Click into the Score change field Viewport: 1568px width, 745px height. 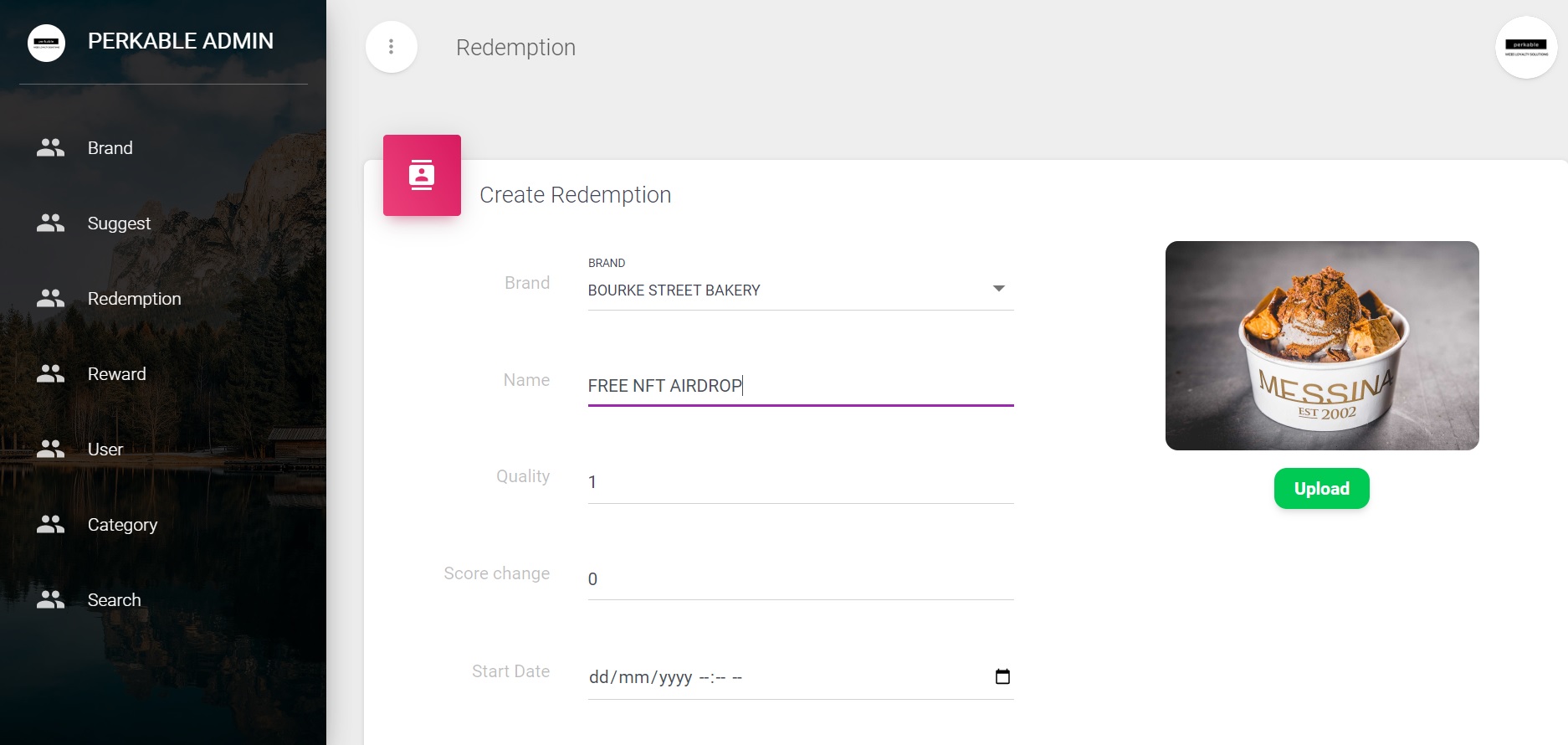pyautogui.click(x=799, y=579)
